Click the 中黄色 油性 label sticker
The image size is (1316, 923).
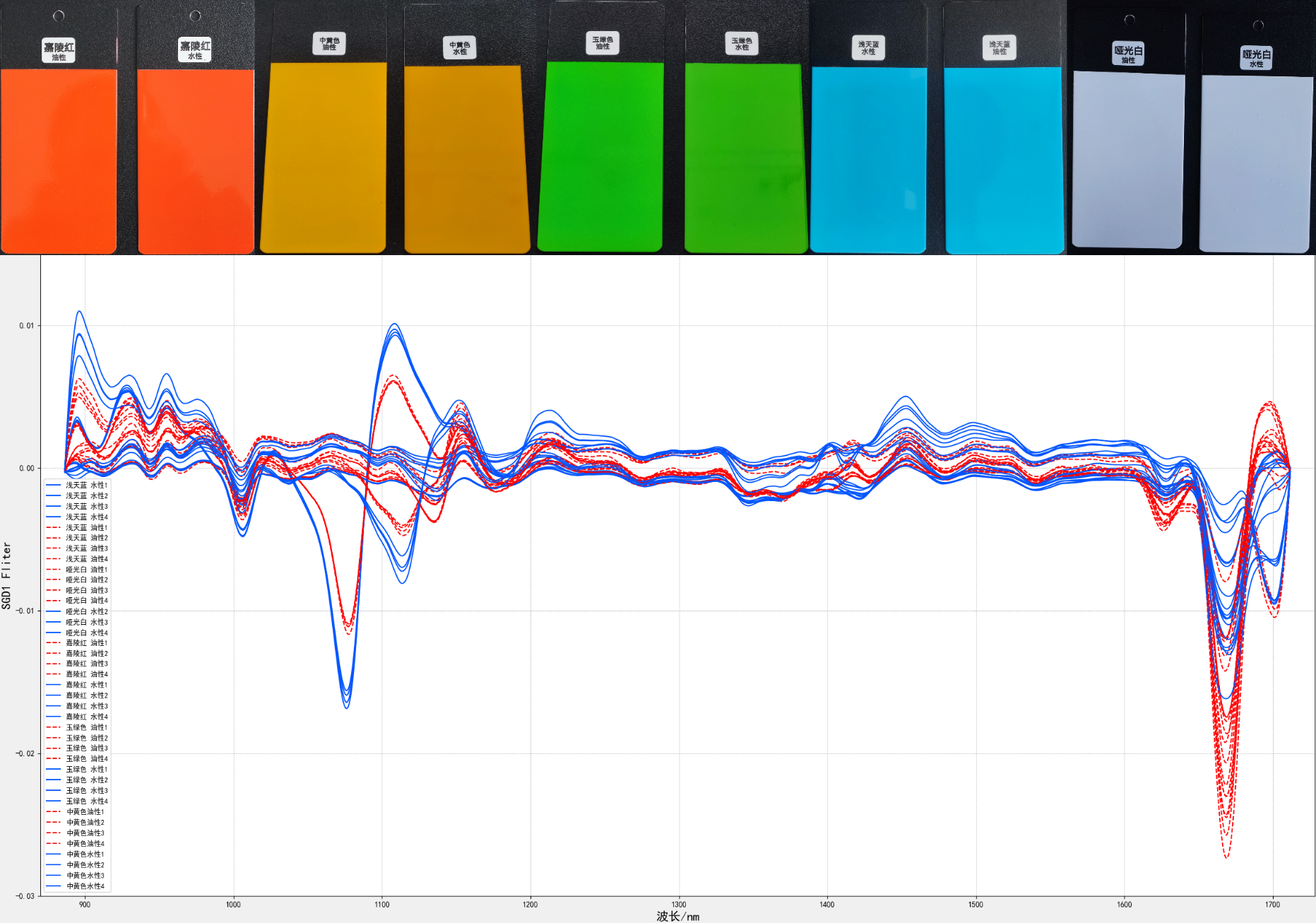(329, 44)
